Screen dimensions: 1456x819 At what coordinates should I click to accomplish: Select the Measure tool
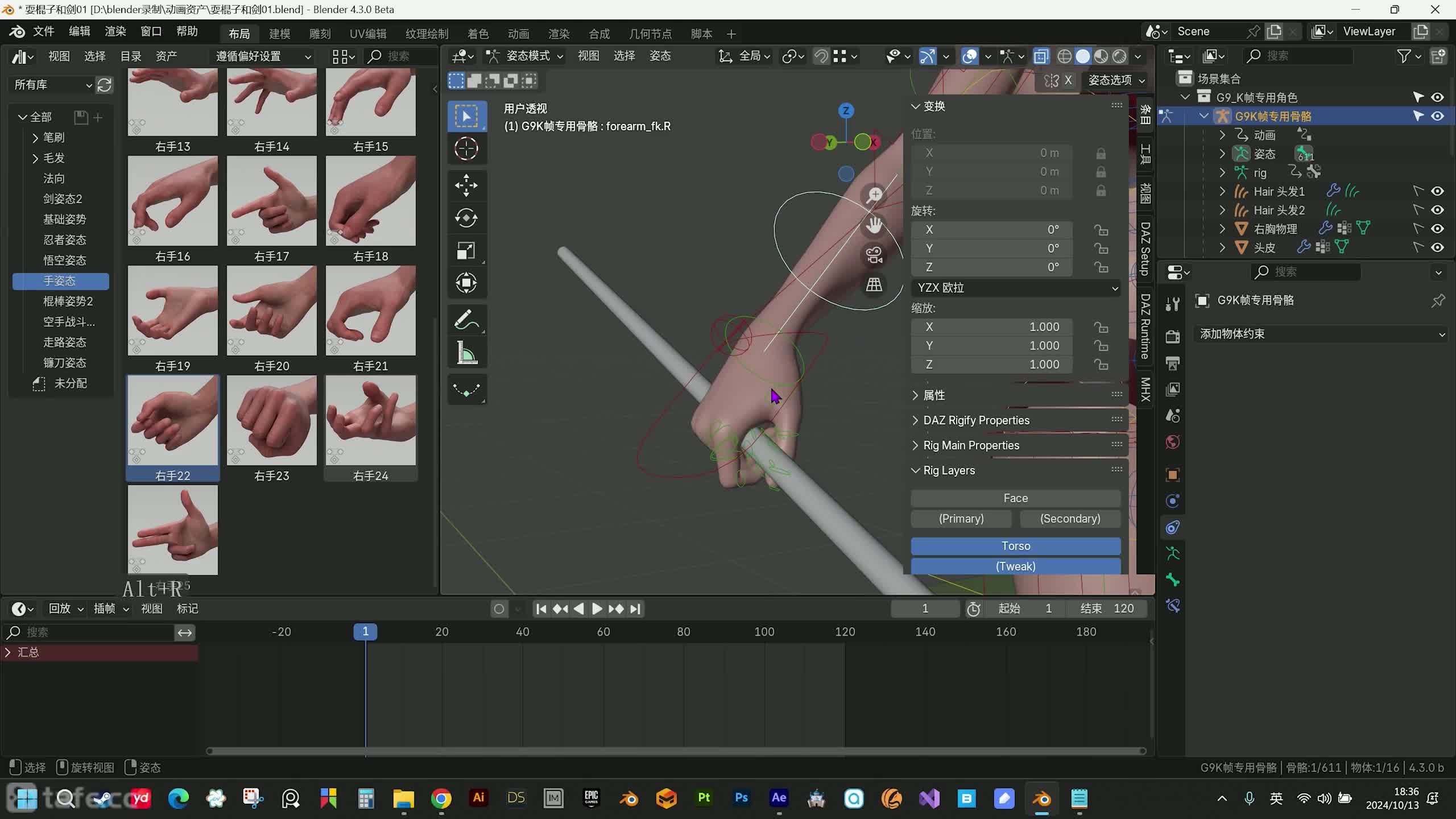pyautogui.click(x=466, y=353)
